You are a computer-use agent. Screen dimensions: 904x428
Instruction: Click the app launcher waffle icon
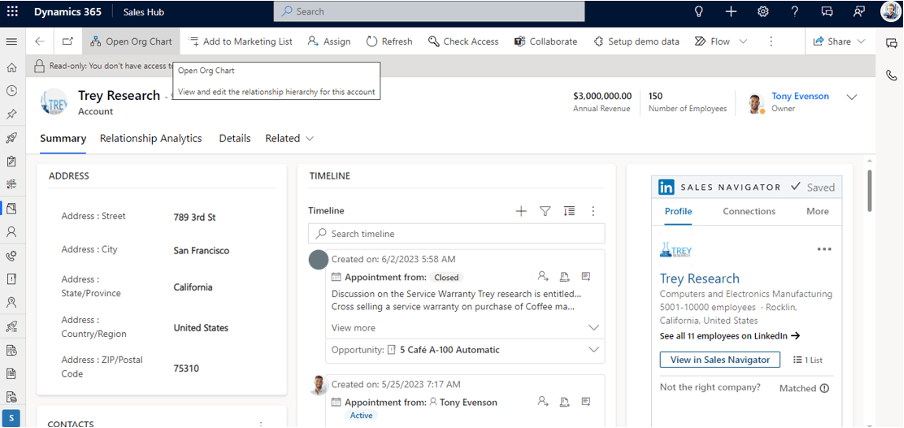(13, 11)
